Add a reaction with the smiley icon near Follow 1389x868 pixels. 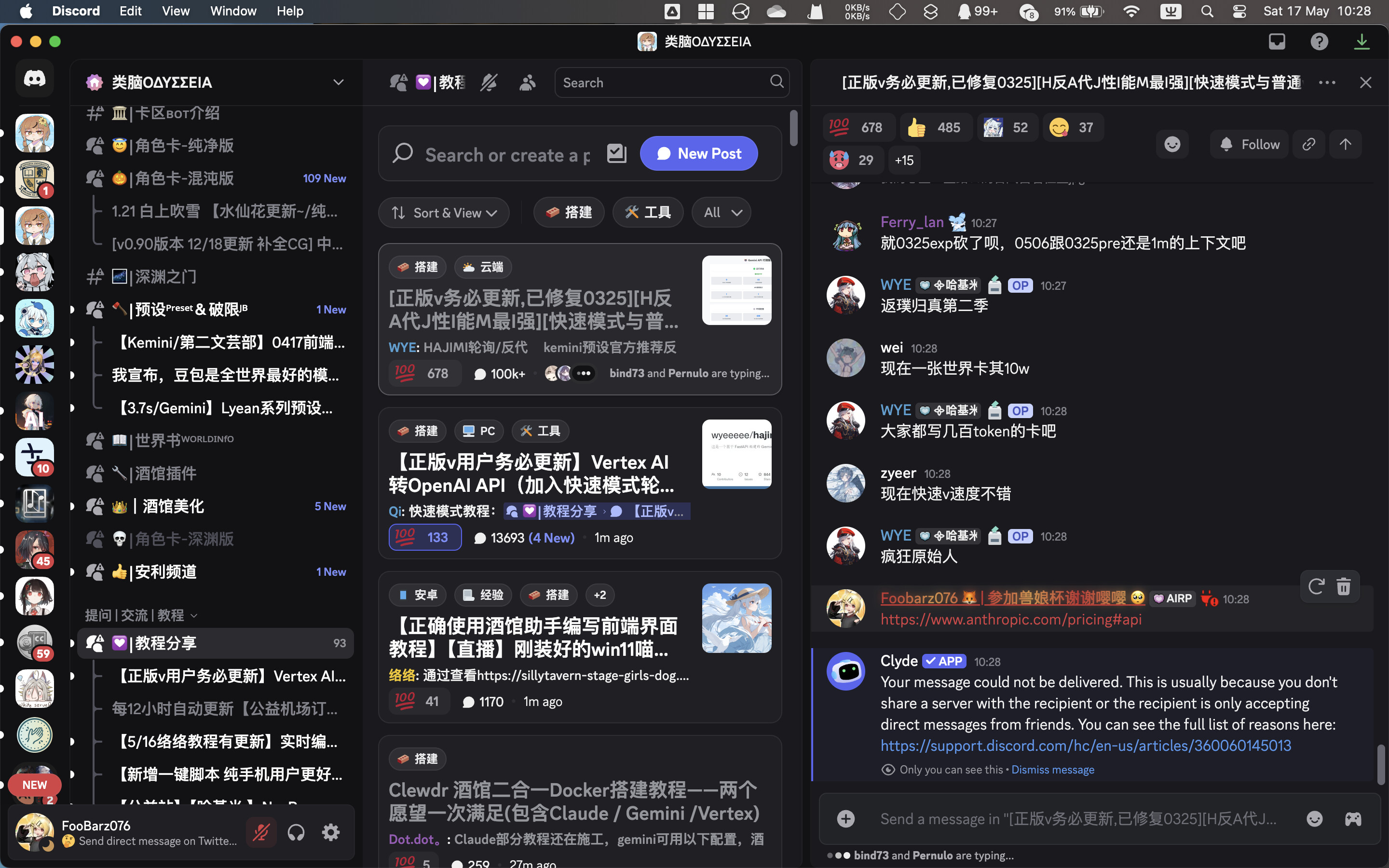[1172, 144]
